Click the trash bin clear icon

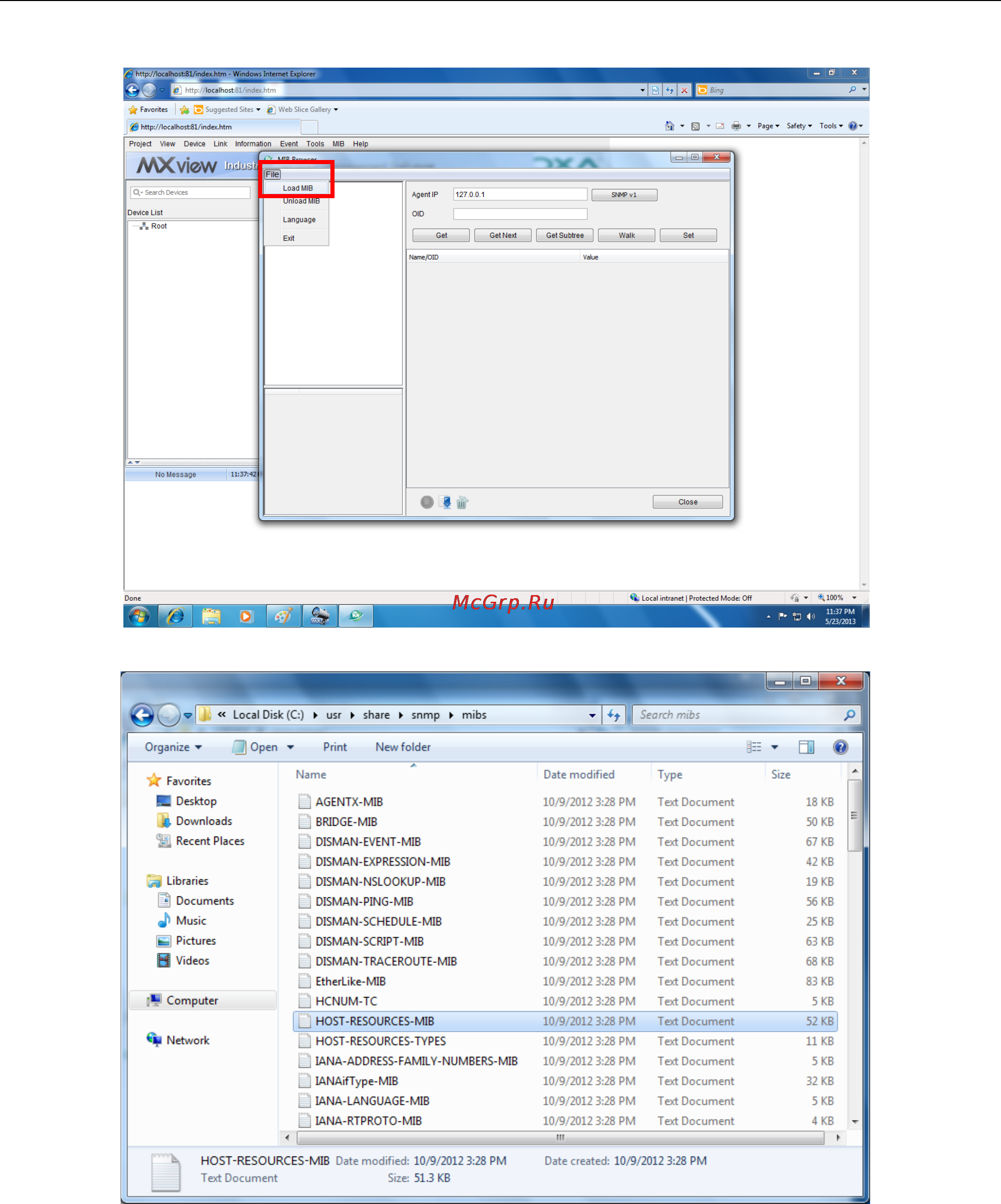coord(463,502)
